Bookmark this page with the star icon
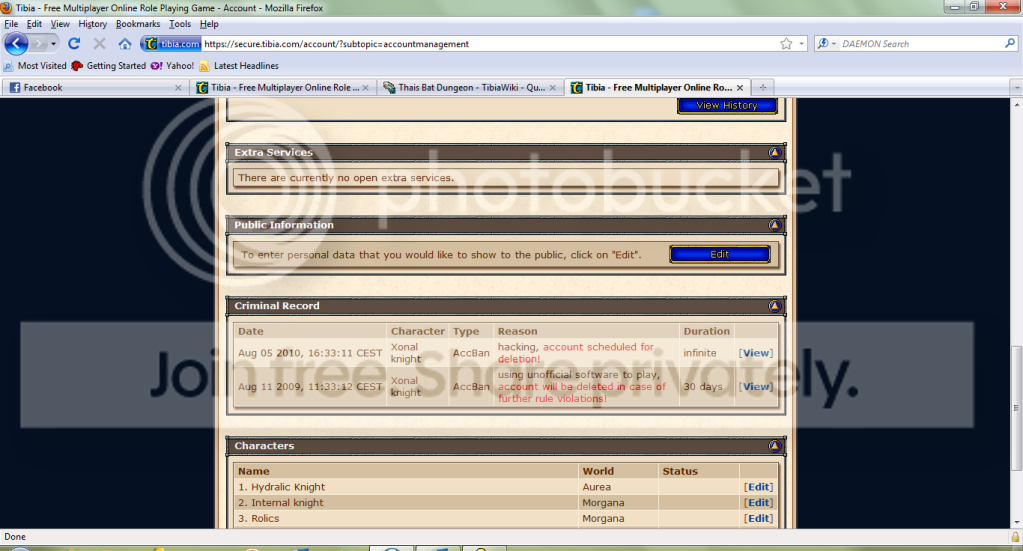The width and height of the screenshot is (1023, 551). (786, 44)
